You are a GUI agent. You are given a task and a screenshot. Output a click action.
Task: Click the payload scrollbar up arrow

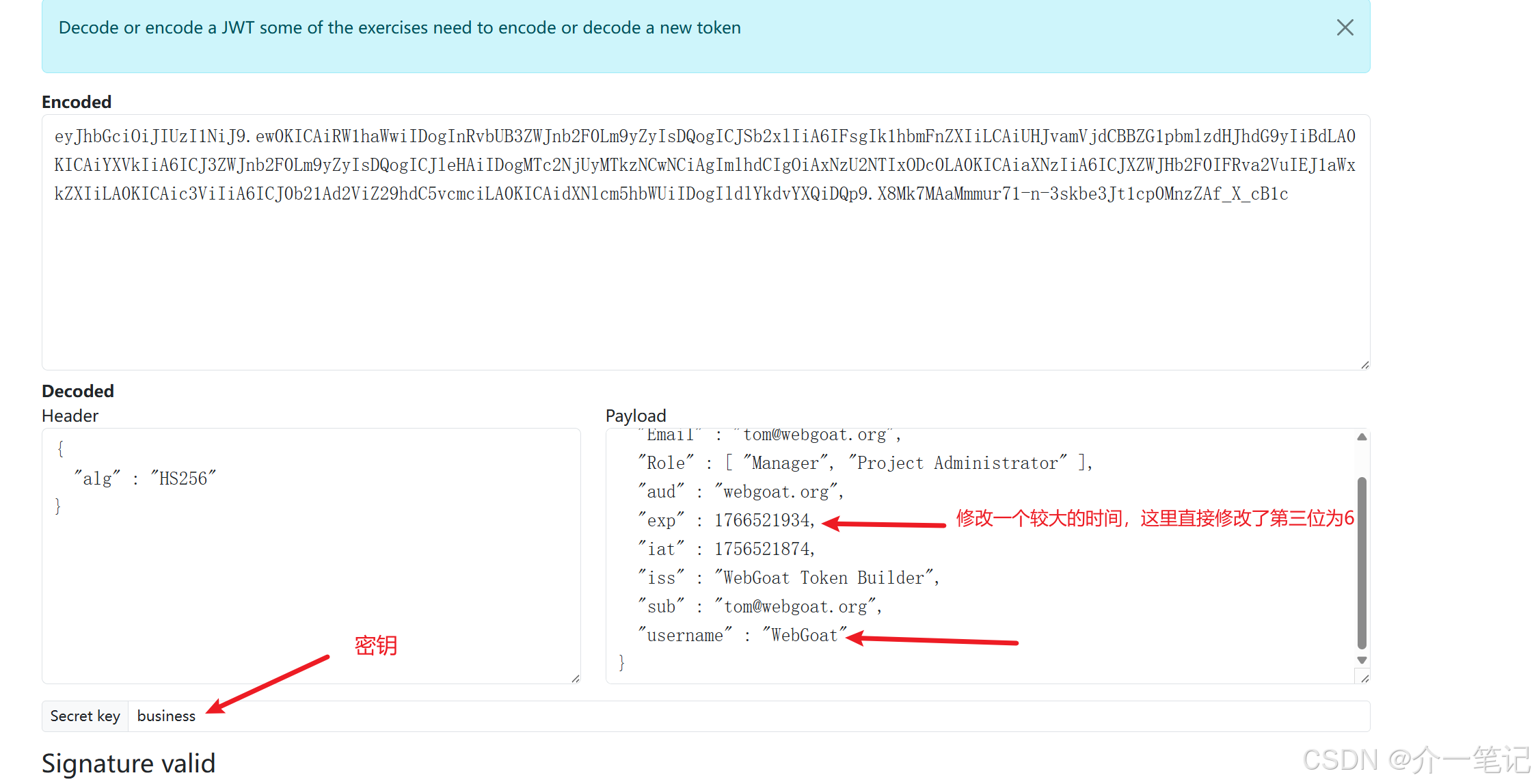[x=1362, y=437]
